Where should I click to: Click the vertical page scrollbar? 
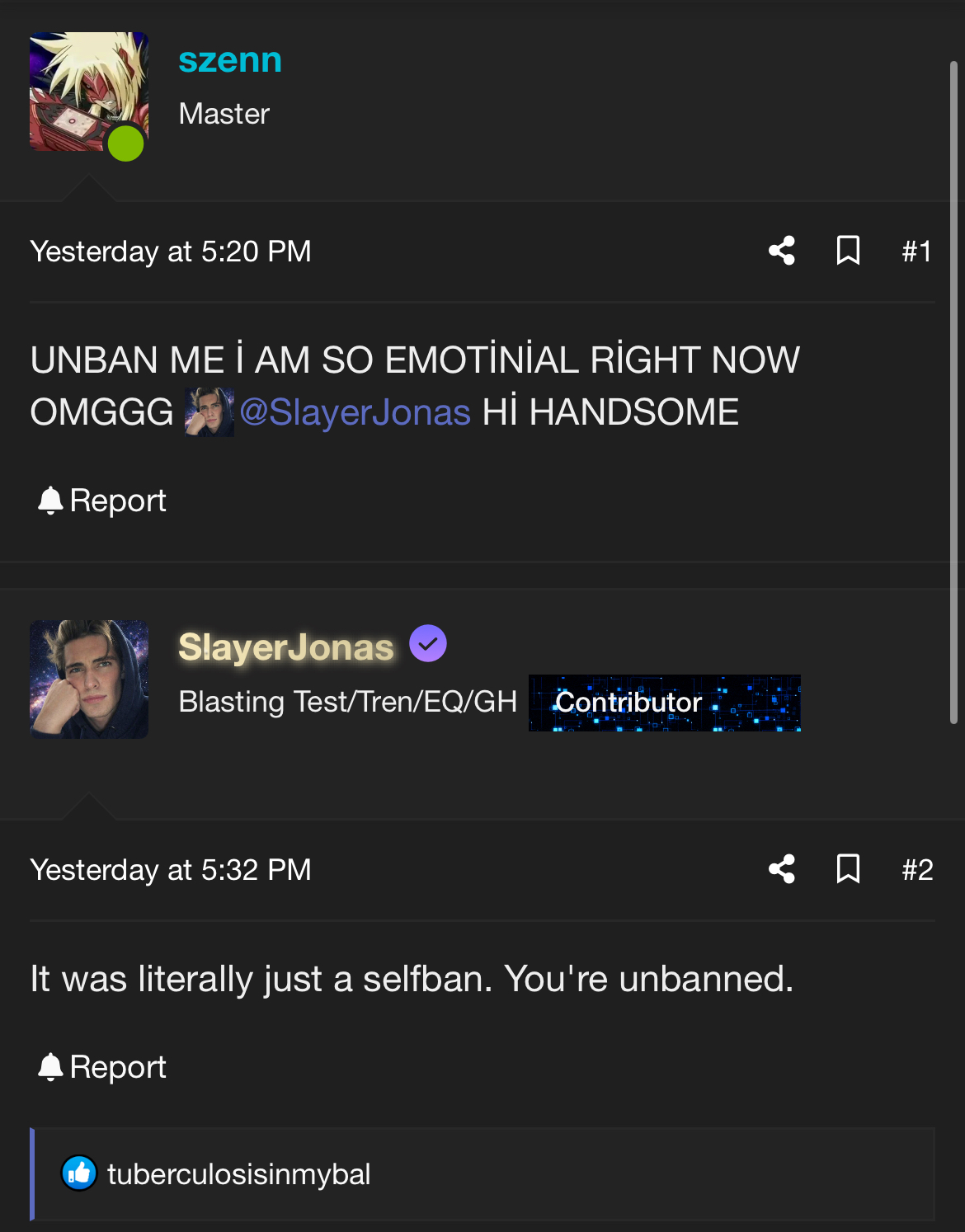coord(953,393)
